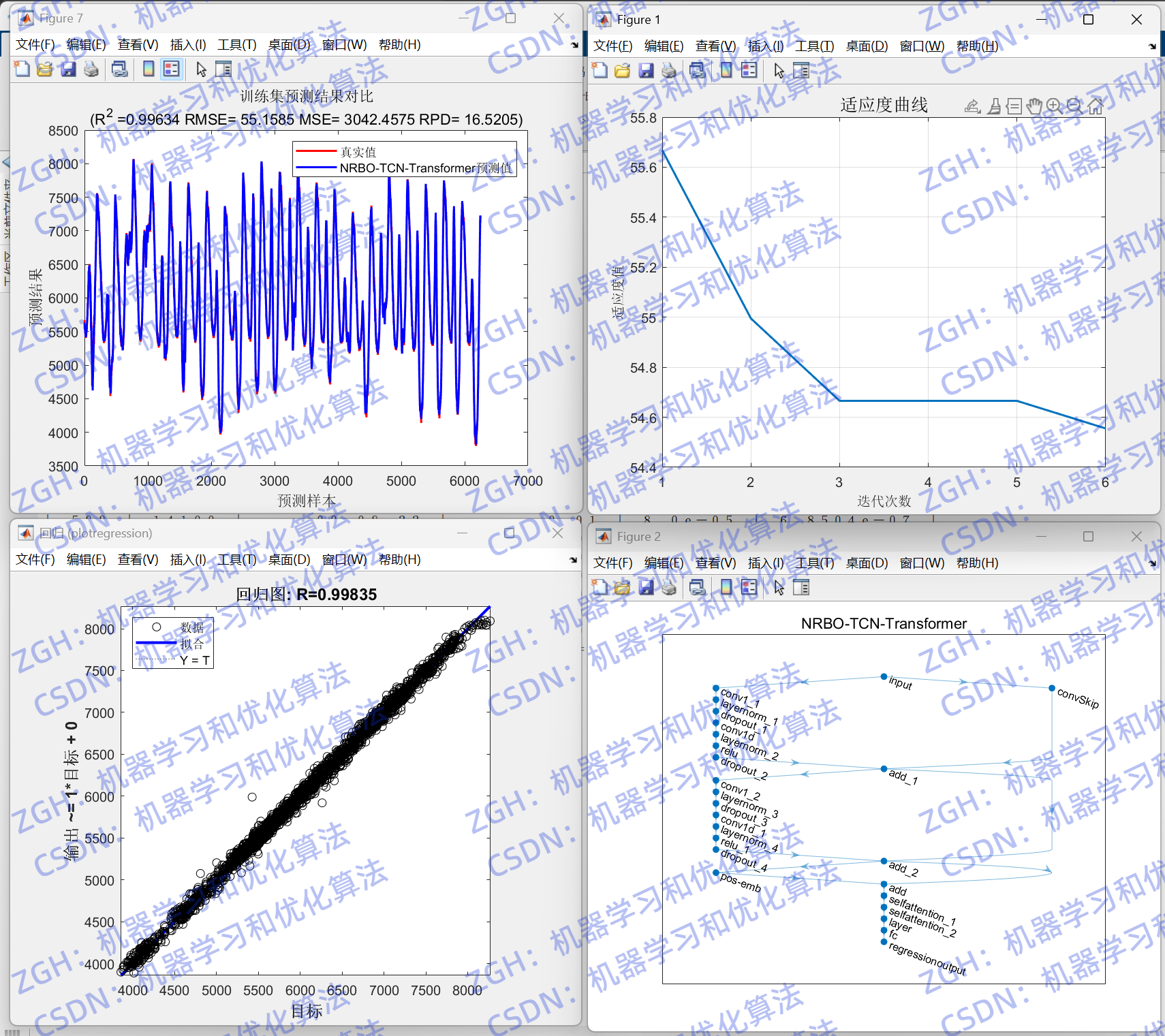Open 编辑(E) menu in Figure 7
Viewport: 1165px width, 1036px height.
87,45
